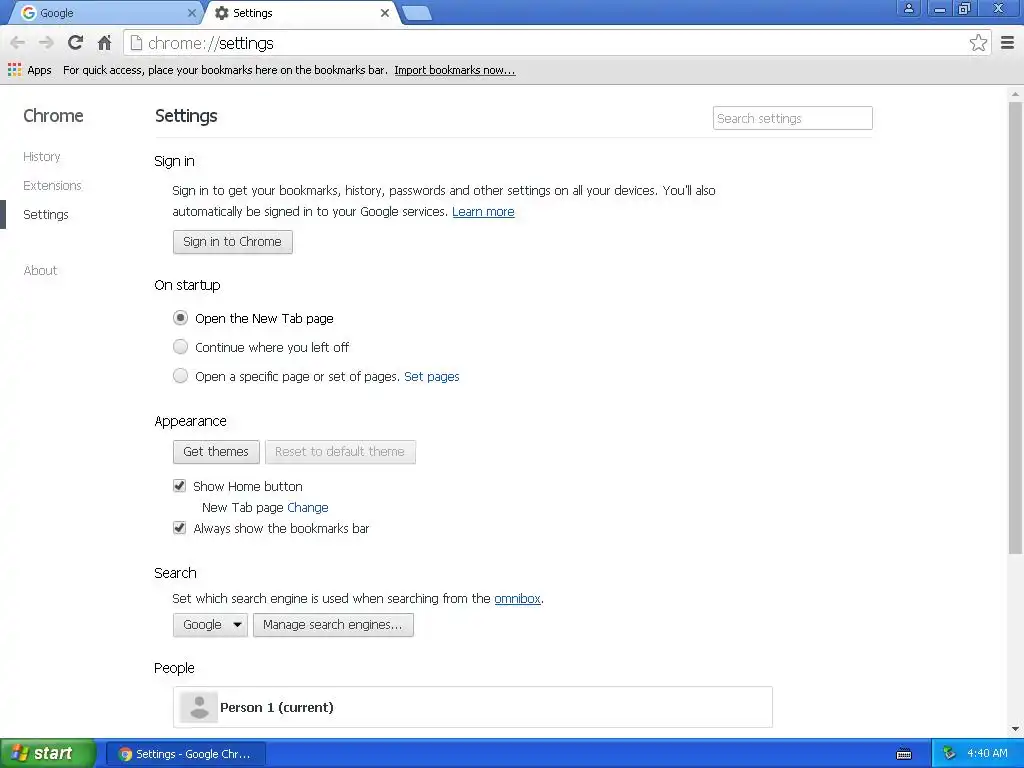Bookmark this page with the star icon

point(978,43)
